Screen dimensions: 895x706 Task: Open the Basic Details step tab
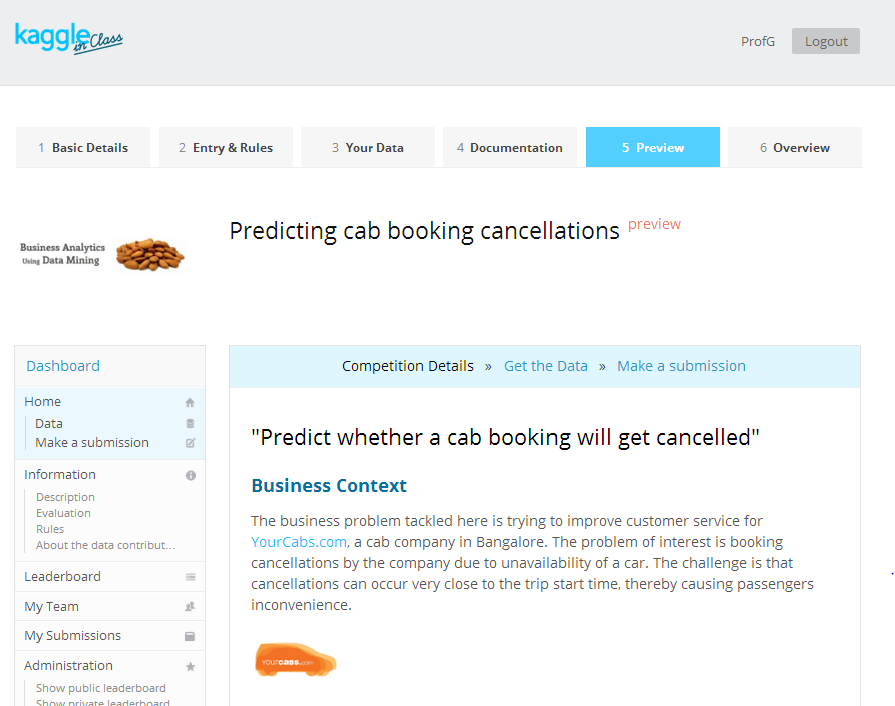coord(83,147)
